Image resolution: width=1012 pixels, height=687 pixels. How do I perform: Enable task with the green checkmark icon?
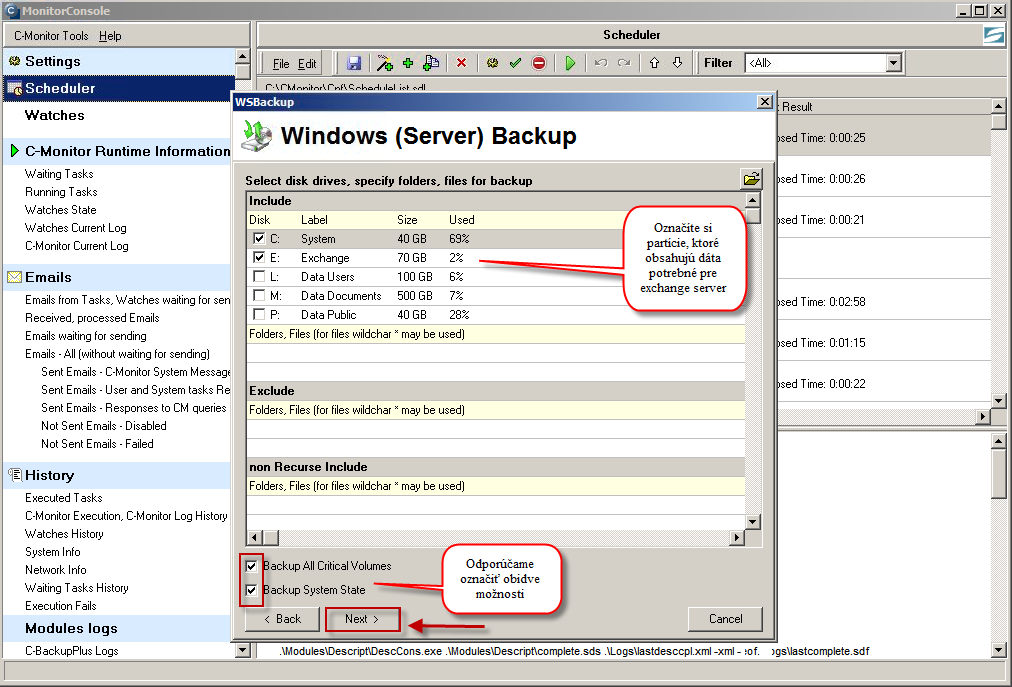click(x=515, y=63)
